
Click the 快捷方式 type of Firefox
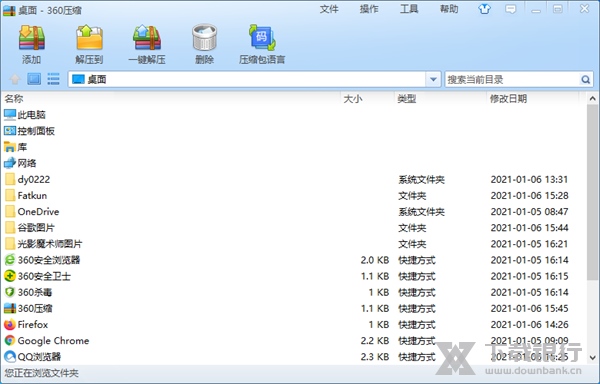(x=417, y=324)
